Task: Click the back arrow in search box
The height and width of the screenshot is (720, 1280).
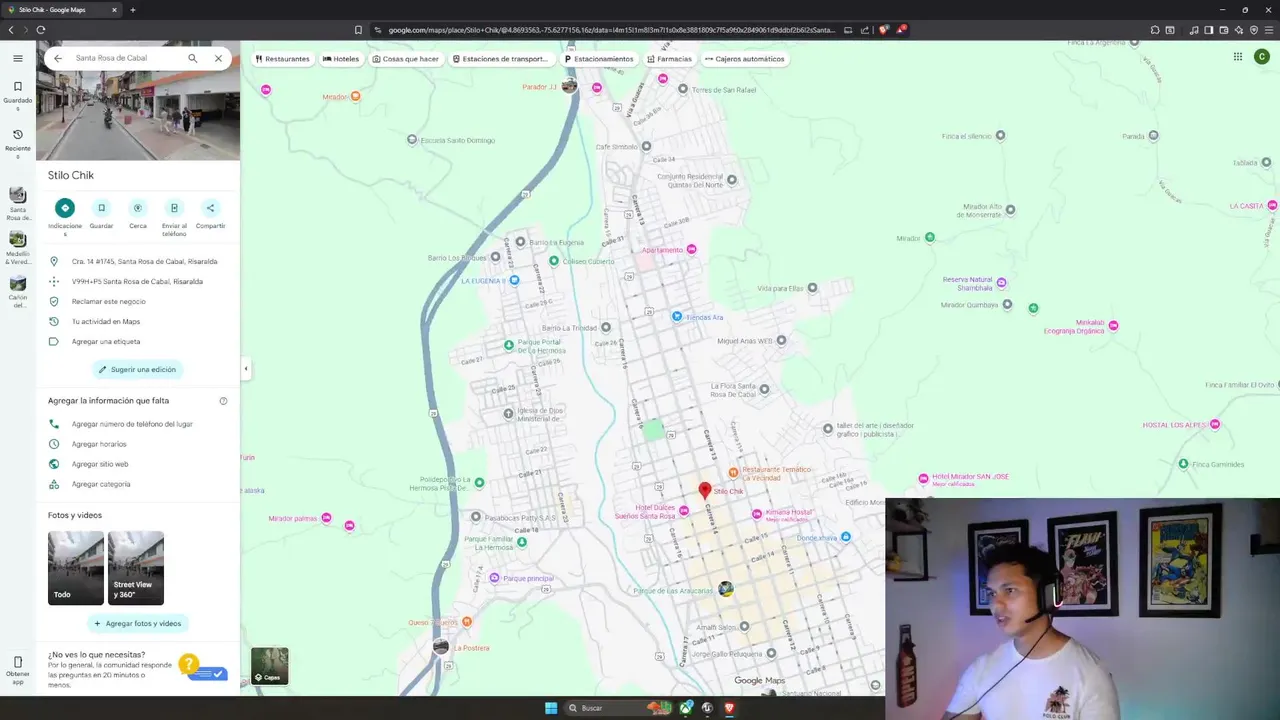Action: [x=58, y=58]
